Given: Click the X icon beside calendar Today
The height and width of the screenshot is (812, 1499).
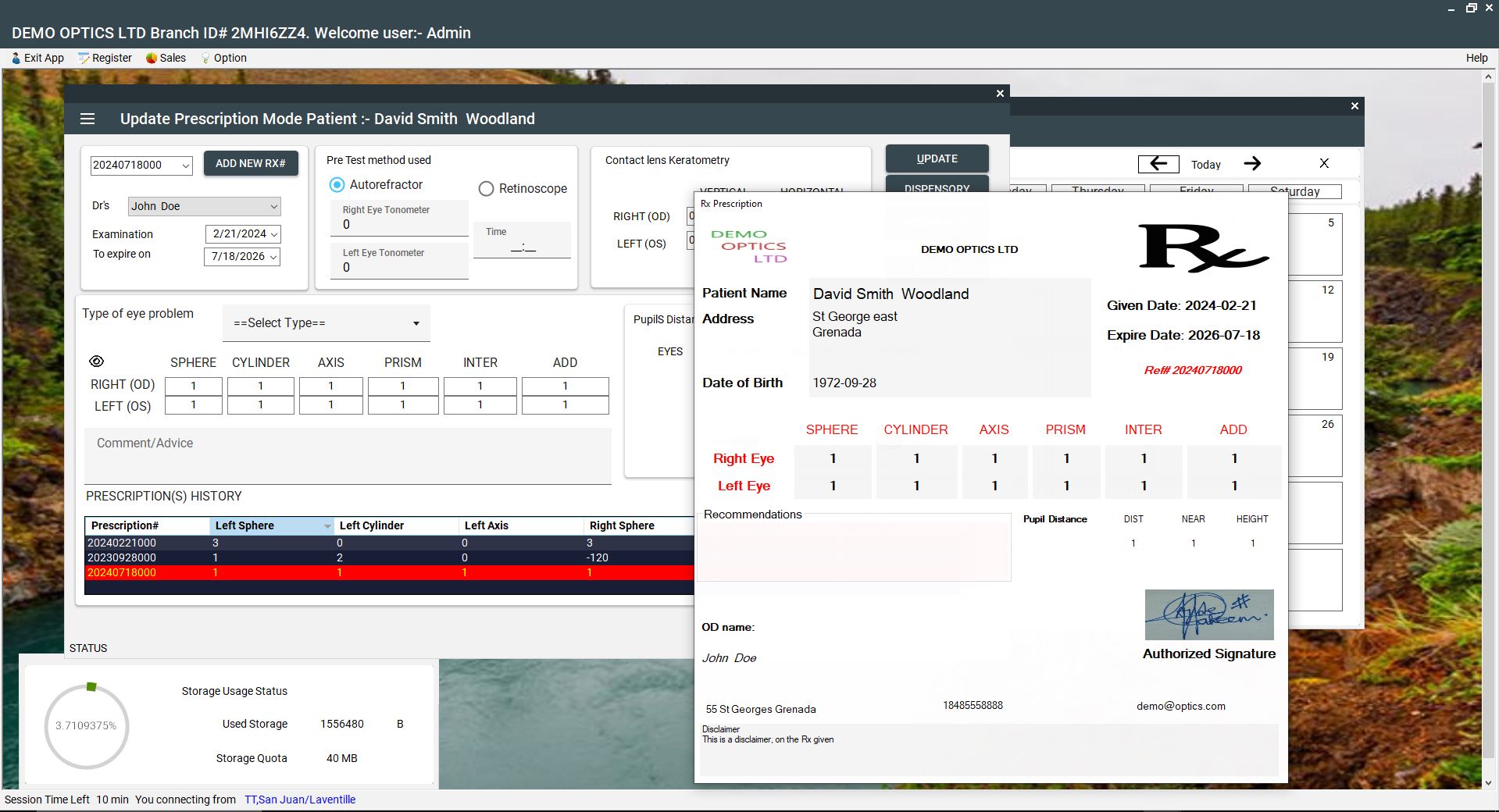Looking at the screenshot, I should pyautogui.click(x=1324, y=163).
